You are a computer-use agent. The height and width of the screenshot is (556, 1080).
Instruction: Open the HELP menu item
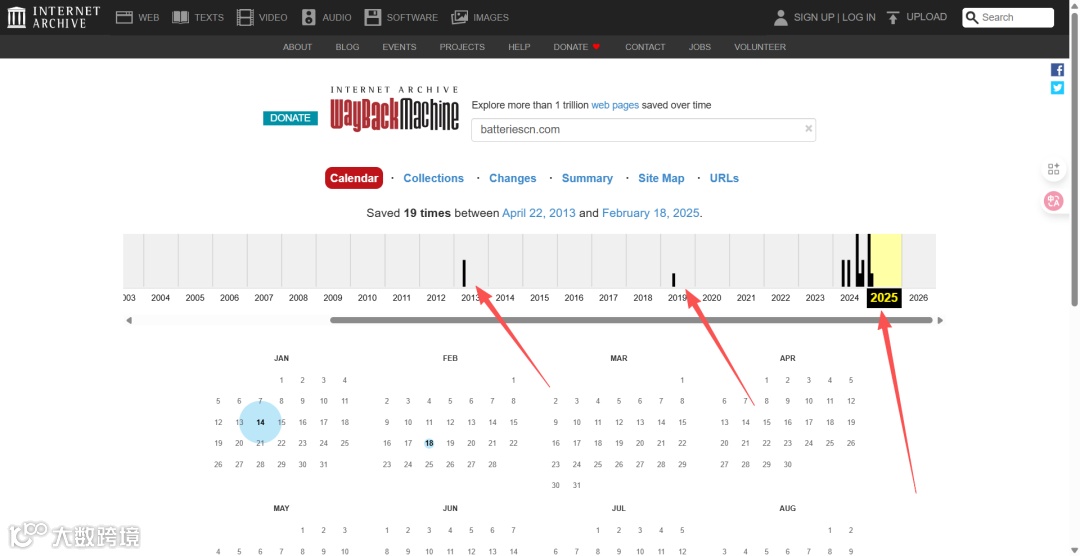519,47
